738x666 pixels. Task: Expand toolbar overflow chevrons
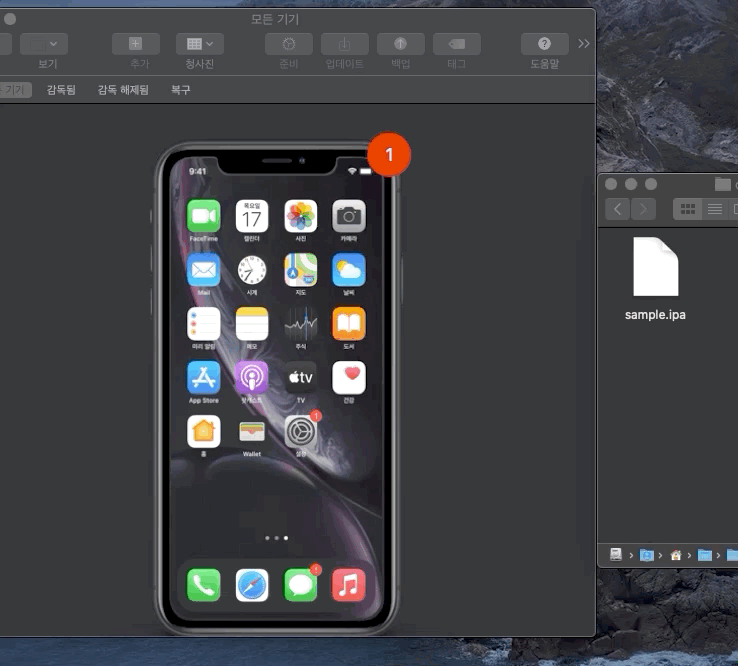pos(584,44)
